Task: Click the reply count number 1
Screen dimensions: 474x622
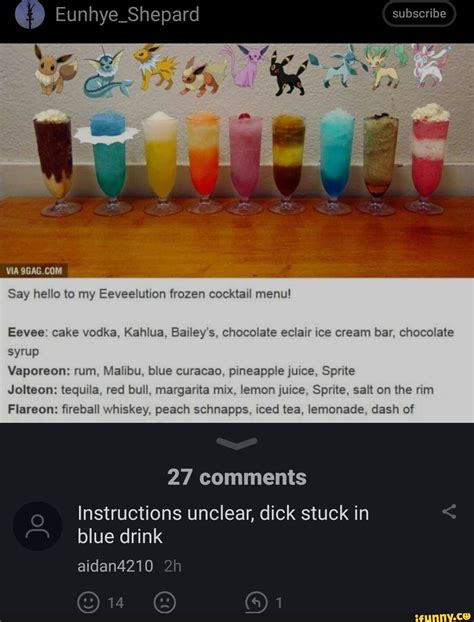Action: [279, 603]
